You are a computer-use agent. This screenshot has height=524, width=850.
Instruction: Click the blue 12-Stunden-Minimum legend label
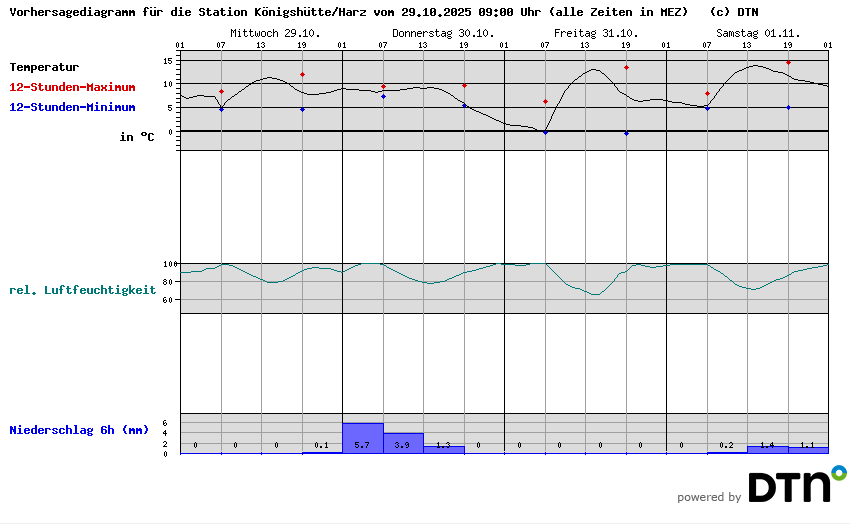tap(72, 107)
